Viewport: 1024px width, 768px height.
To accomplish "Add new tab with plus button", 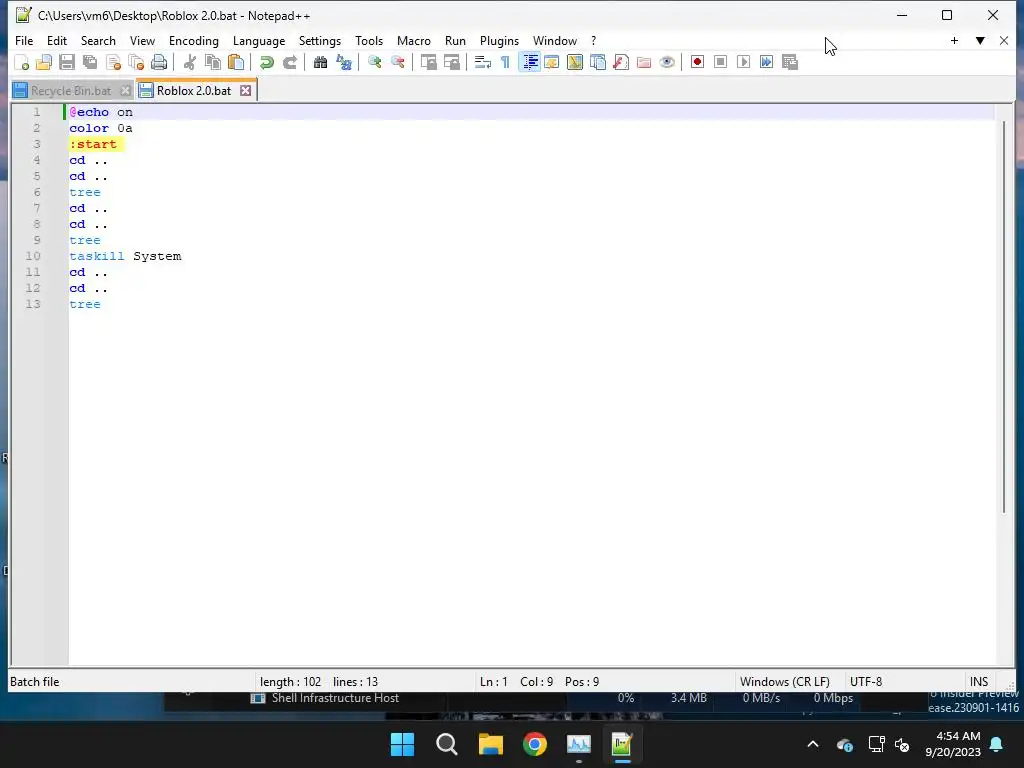I will [954, 40].
